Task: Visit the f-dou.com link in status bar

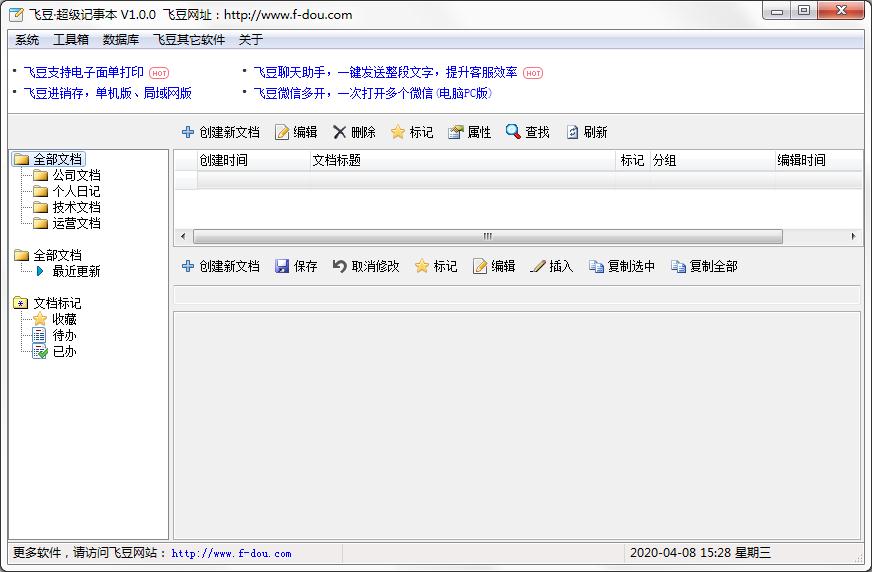Action: click(x=231, y=553)
